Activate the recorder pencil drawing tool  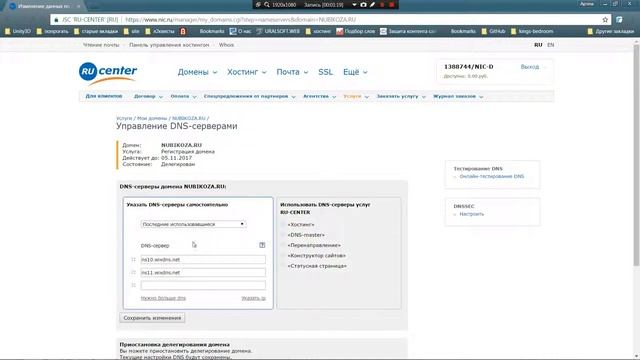[x=372, y=4]
